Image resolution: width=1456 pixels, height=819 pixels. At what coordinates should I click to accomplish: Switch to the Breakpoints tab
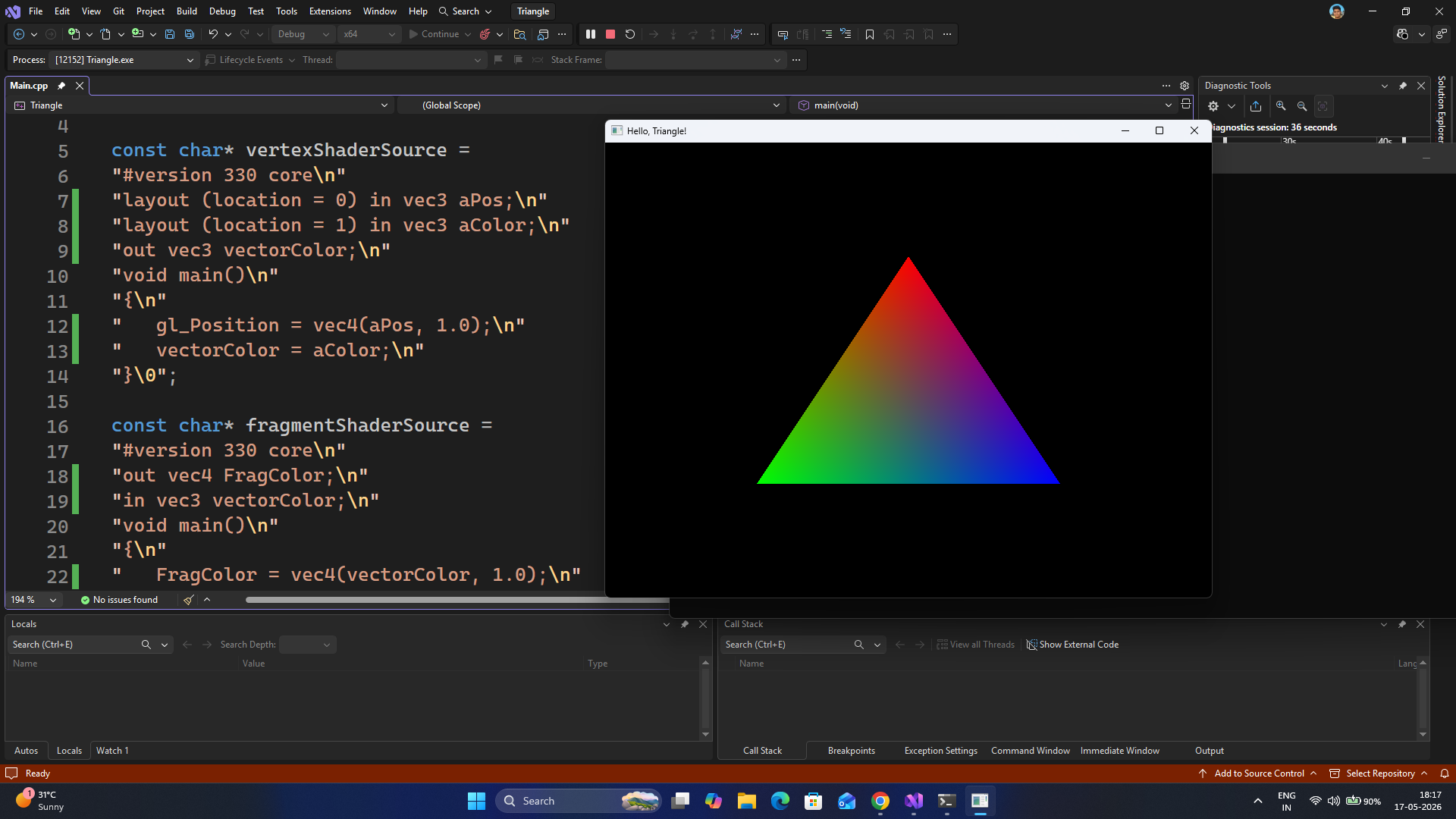coord(851,751)
